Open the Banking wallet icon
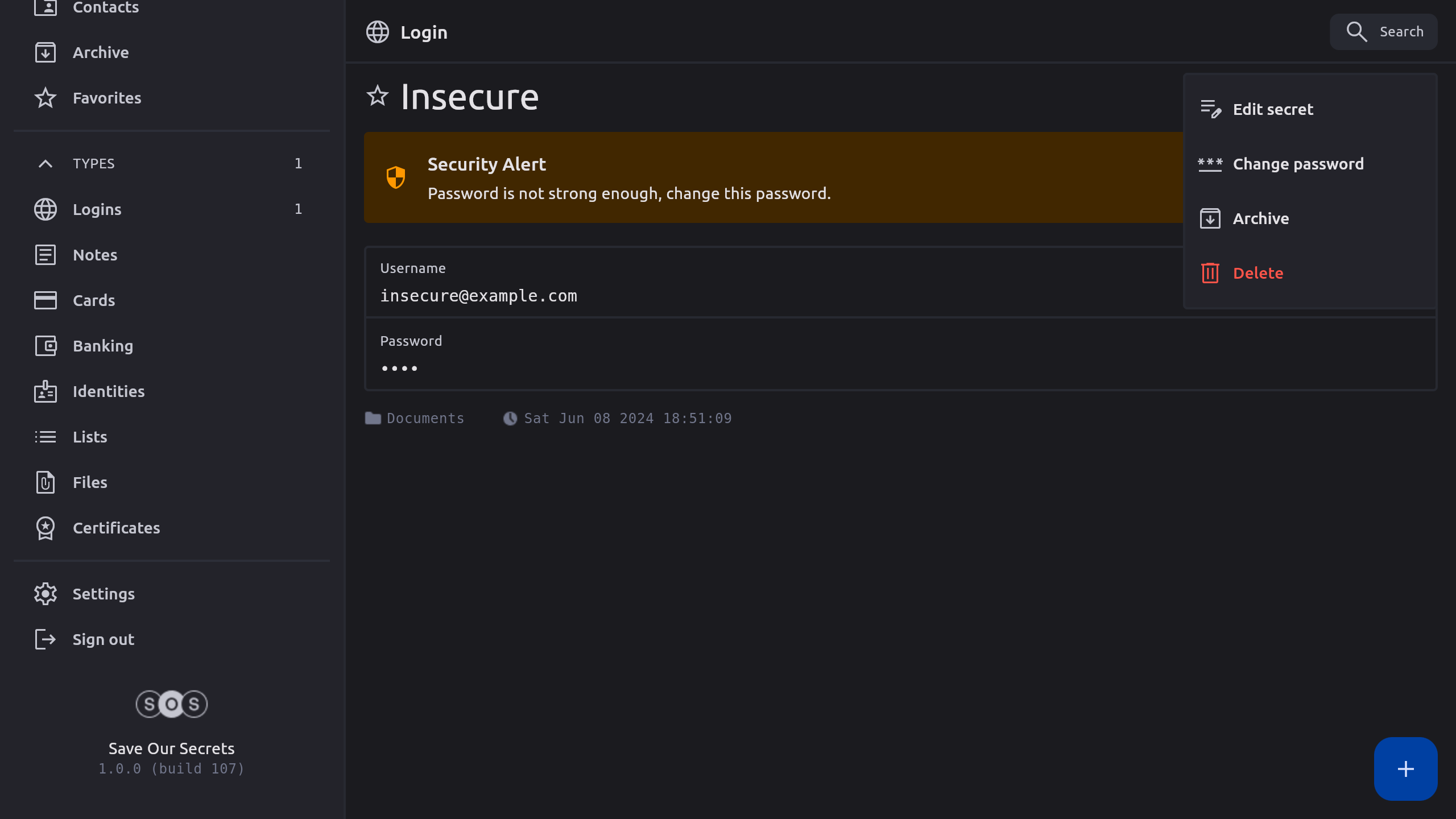The width and height of the screenshot is (1456, 819). [45, 346]
